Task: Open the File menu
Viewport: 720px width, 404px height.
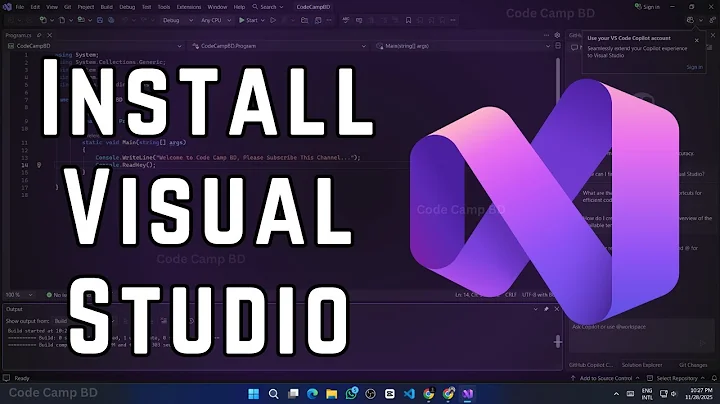Action: [20, 7]
